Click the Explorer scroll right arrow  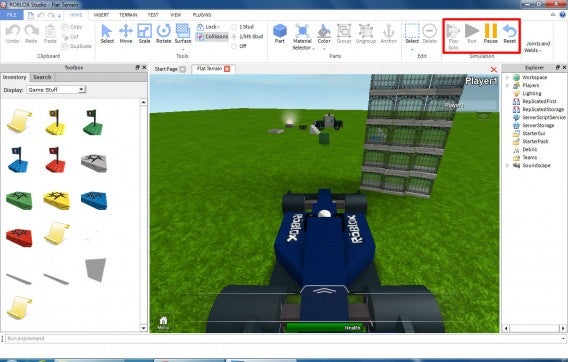(x=563, y=328)
